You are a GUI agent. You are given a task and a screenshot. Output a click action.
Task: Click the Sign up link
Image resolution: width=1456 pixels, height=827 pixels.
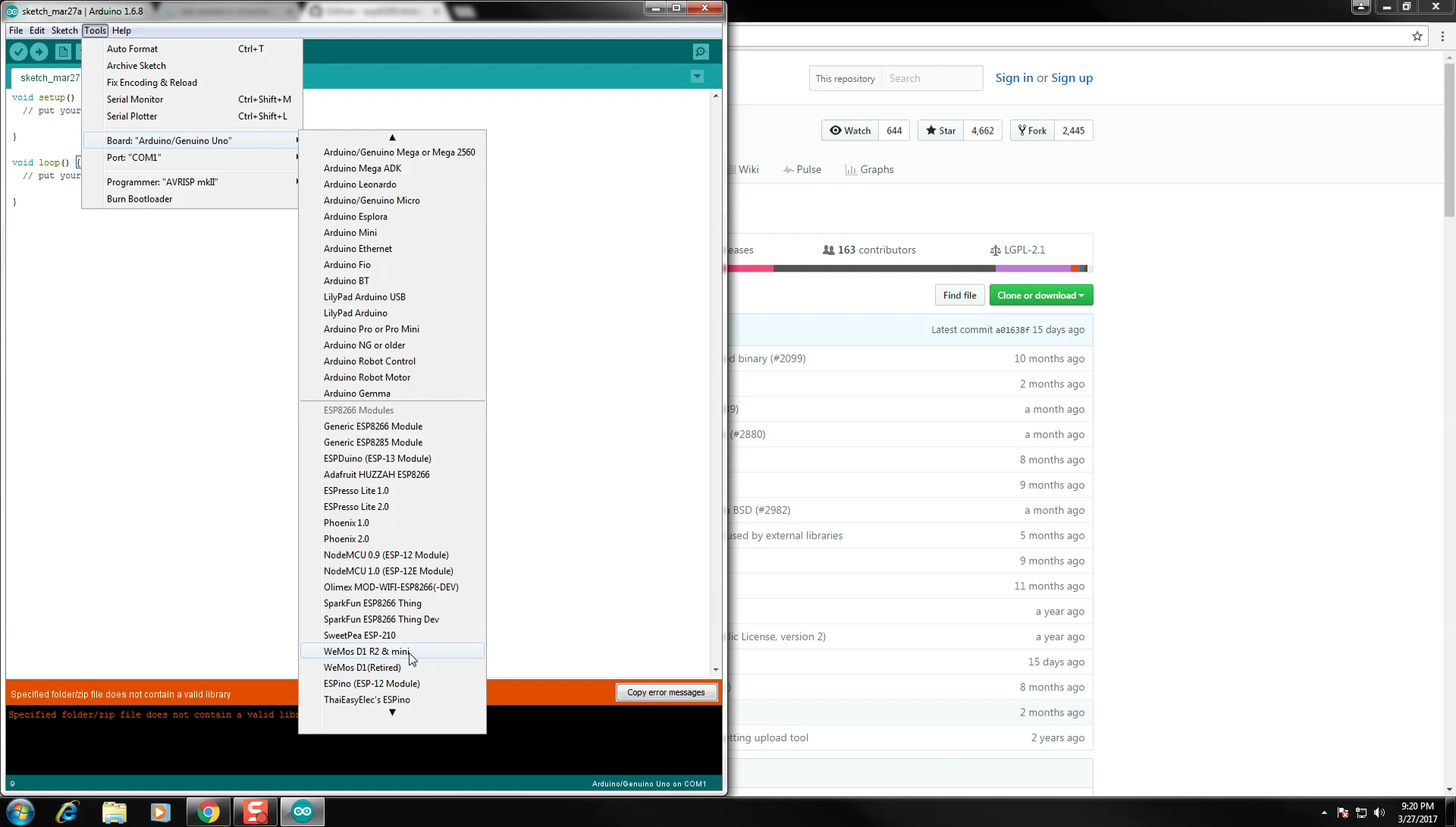point(1072,78)
